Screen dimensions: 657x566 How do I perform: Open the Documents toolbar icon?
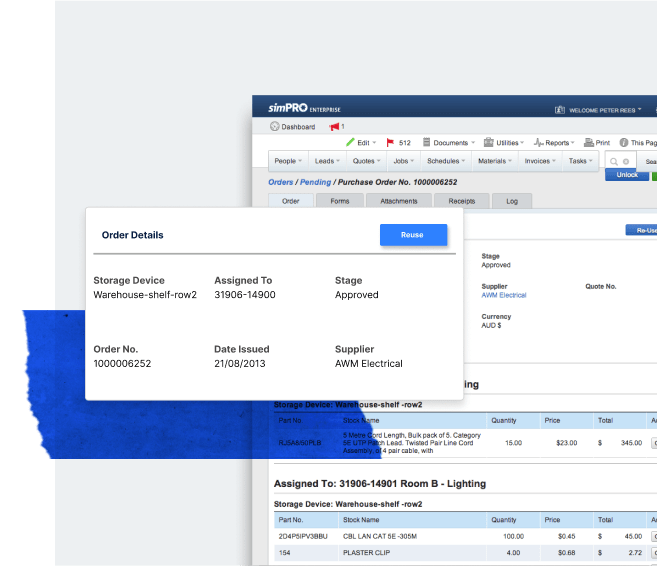[426, 142]
